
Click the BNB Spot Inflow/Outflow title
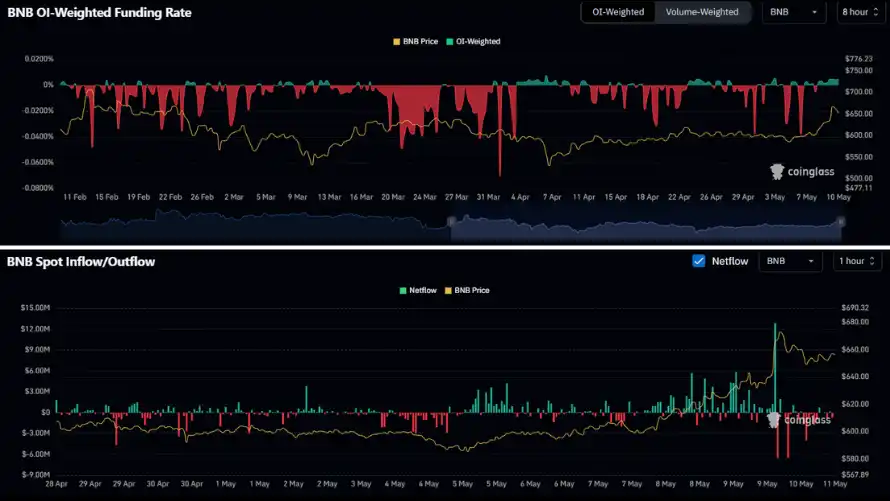[81, 262]
